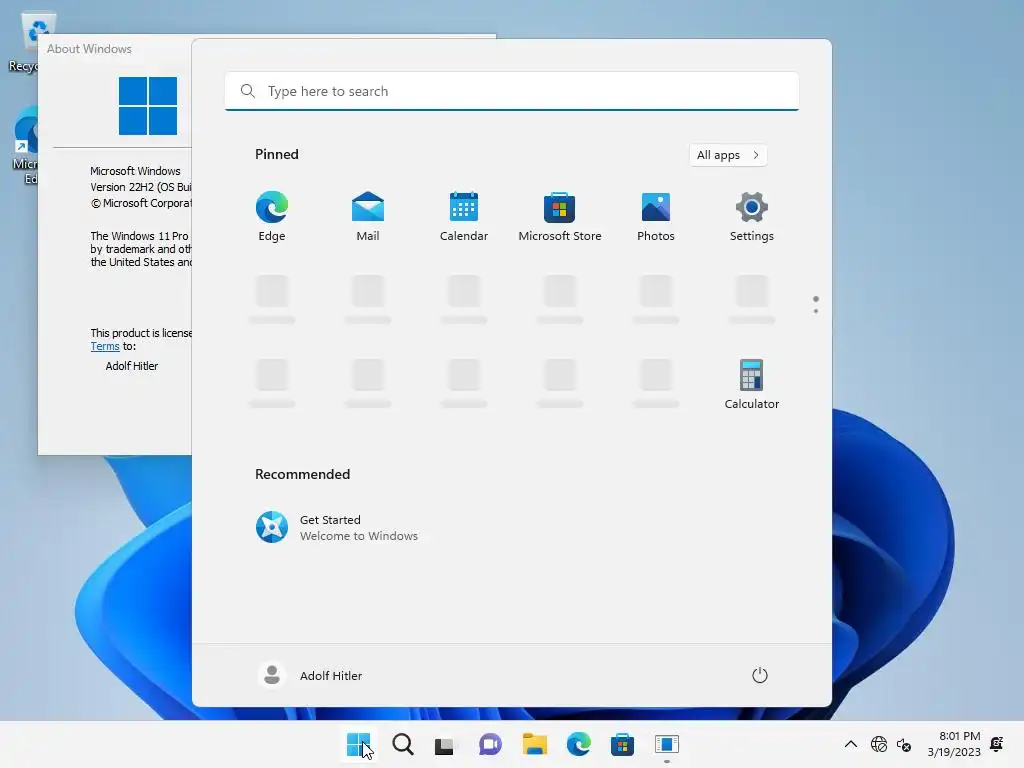Open File Explorer from the taskbar
The width and height of the screenshot is (1024, 768).
[534, 744]
